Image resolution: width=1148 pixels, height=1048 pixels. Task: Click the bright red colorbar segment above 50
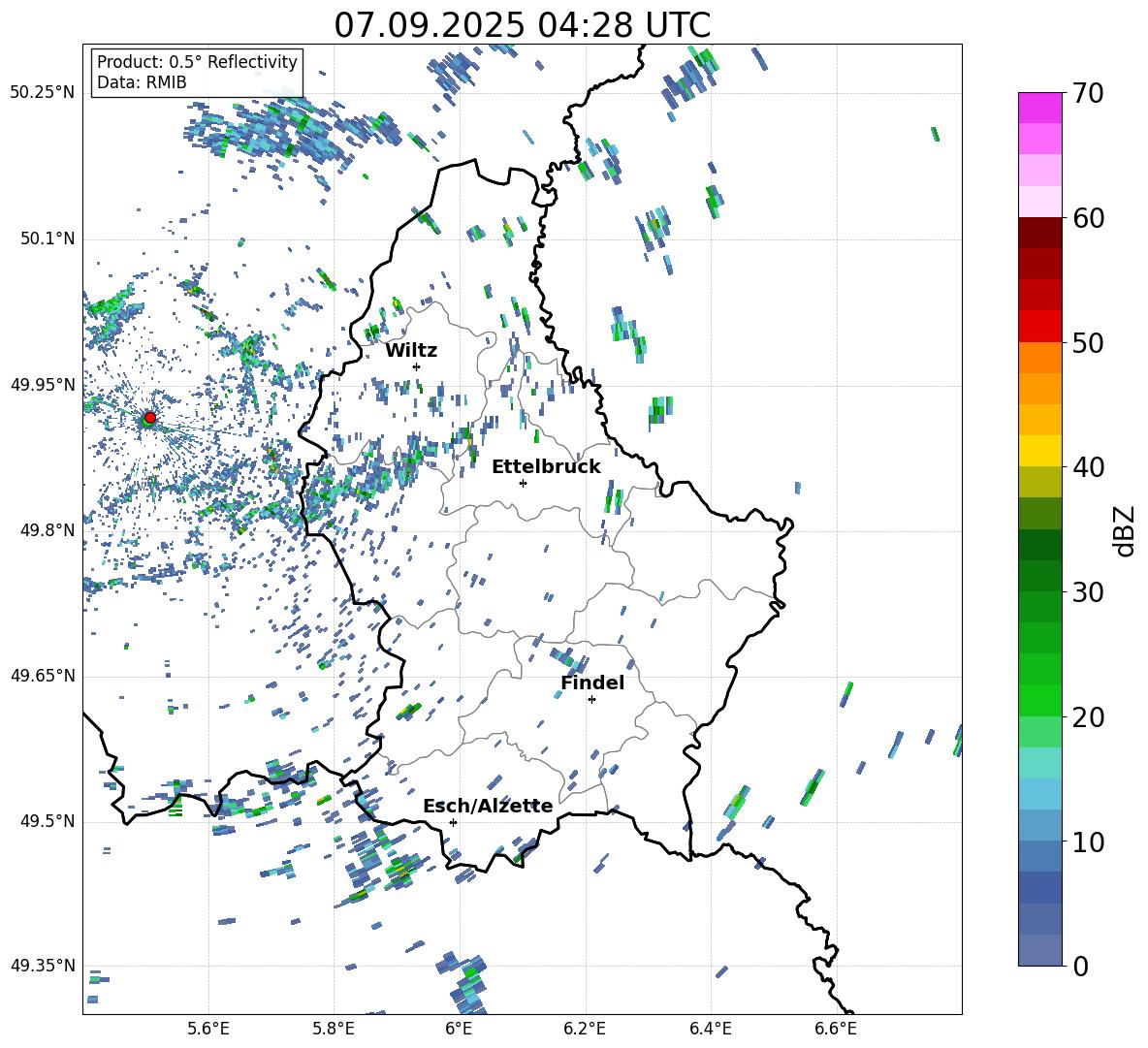[1039, 327]
